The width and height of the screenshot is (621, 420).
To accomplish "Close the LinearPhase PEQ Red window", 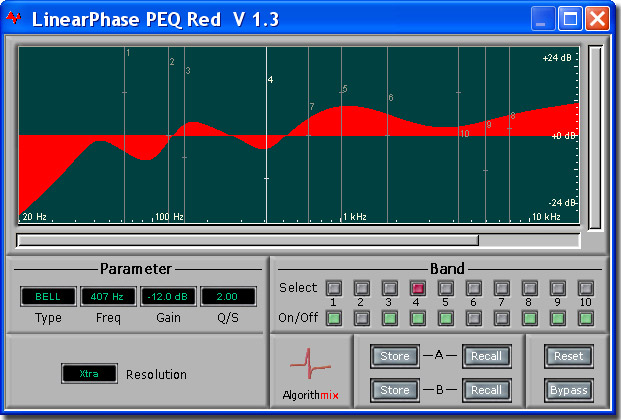I will (x=597, y=18).
